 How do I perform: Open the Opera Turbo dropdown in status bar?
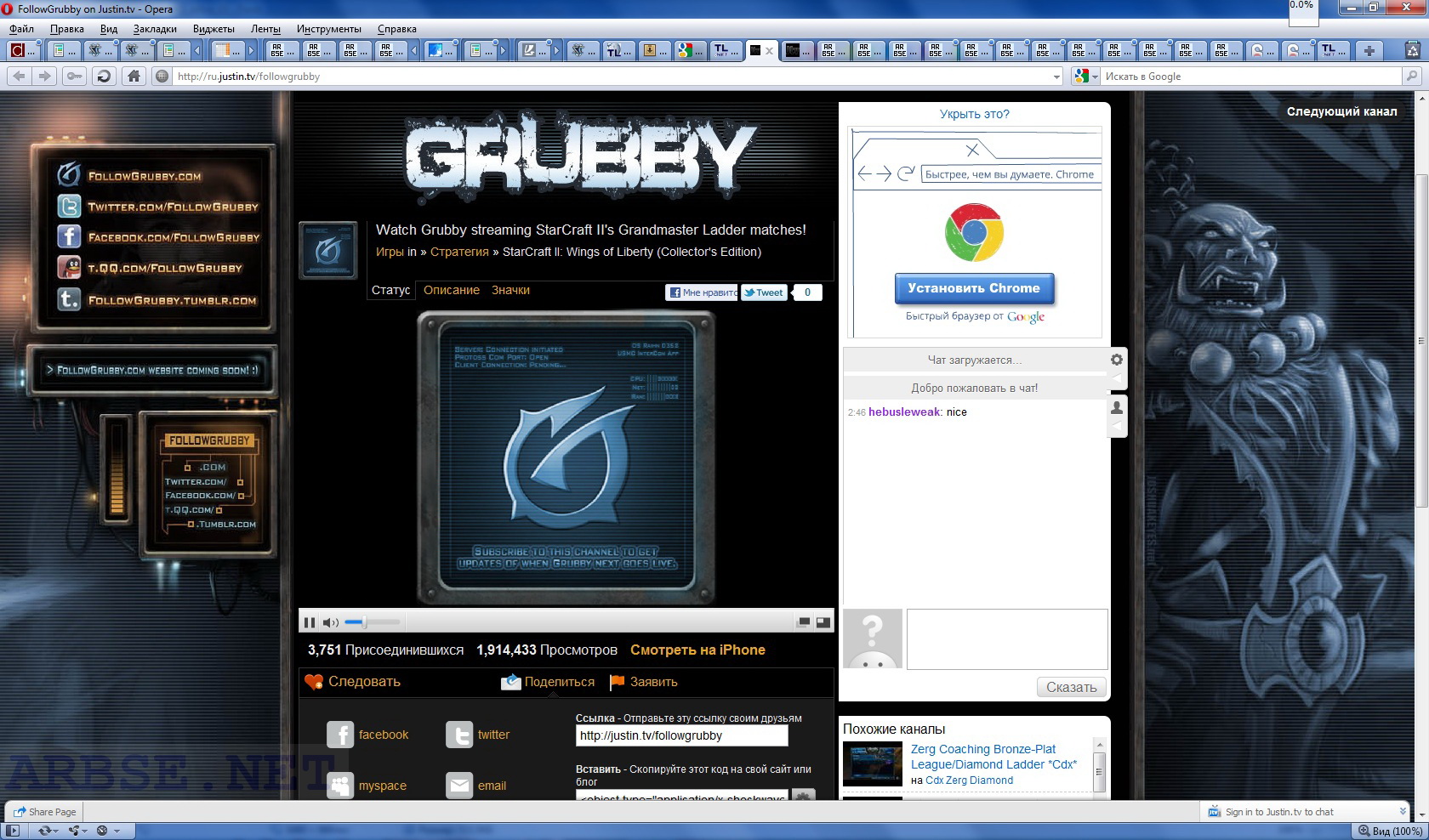tap(108, 831)
